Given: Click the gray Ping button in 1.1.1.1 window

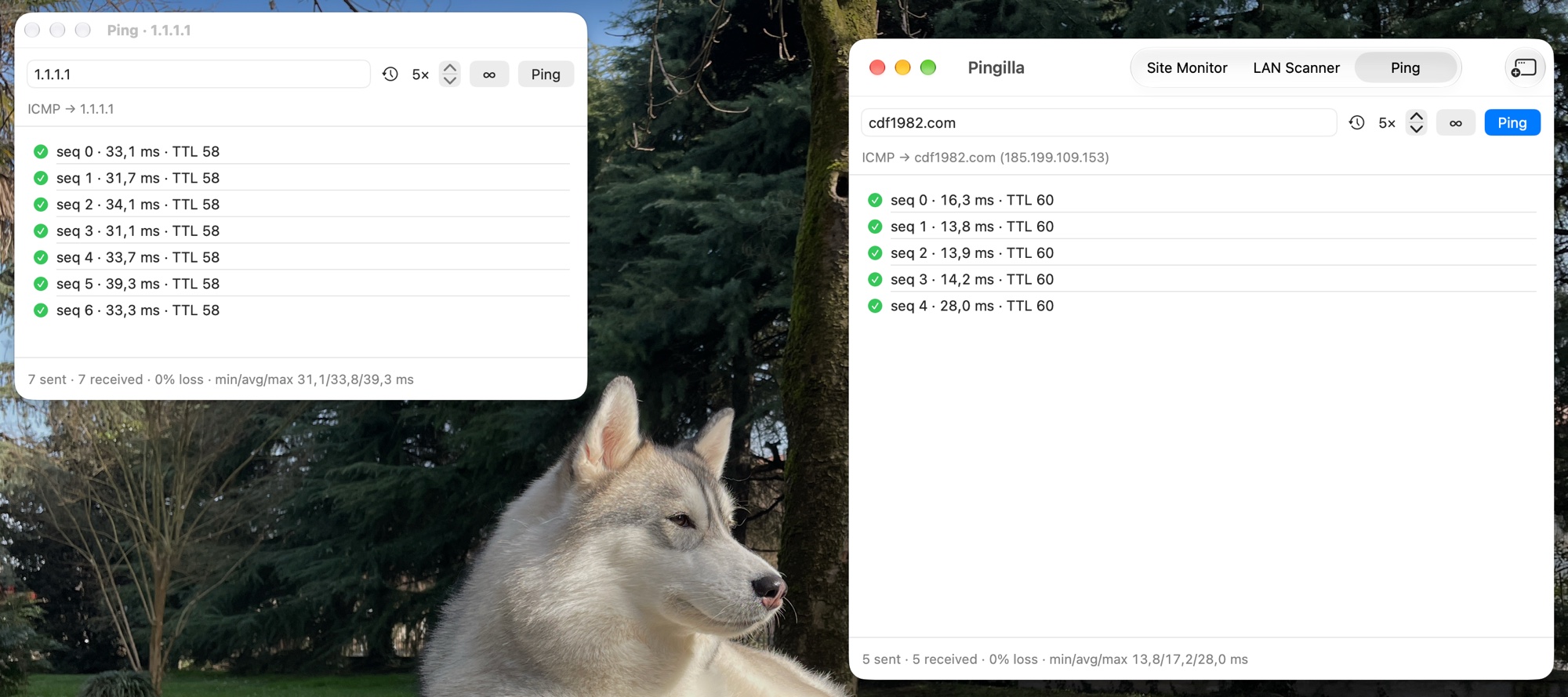Looking at the screenshot, I should pyautogui.click(x=546, y=74).
